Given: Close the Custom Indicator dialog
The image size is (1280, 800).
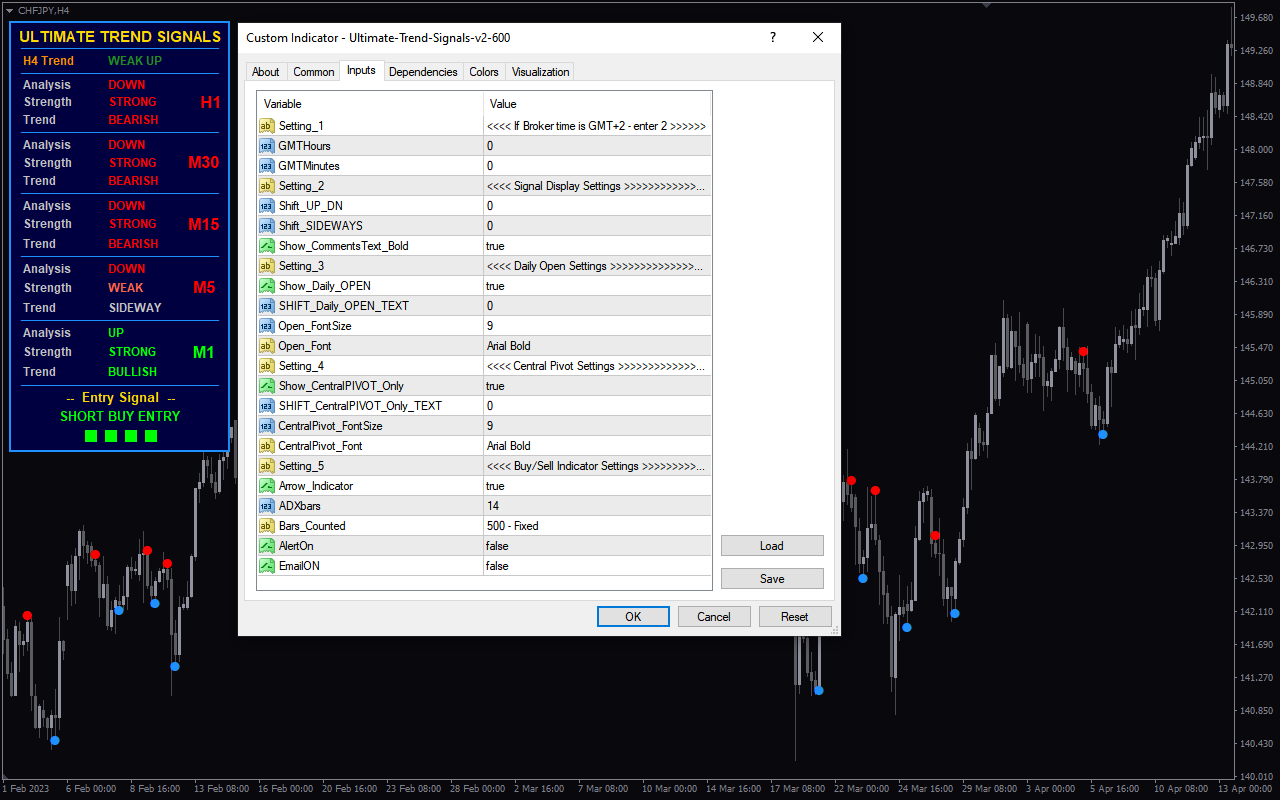Looking at the screenshot, I should [x=818, y=38].
